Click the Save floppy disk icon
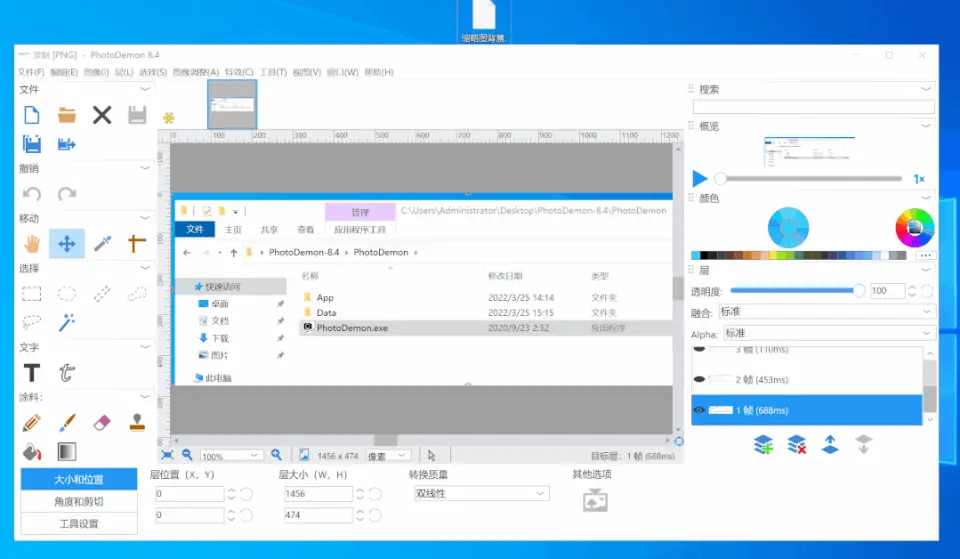 point(137,115)
